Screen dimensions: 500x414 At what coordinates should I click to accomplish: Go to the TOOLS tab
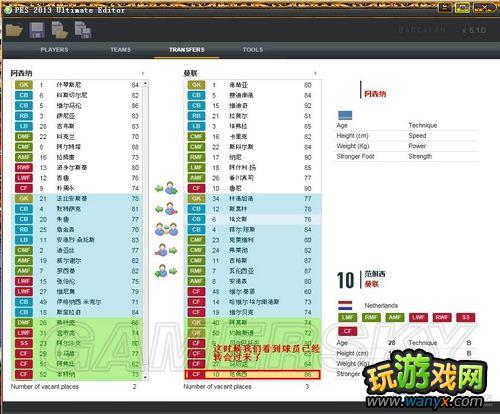[x=253, y=50]
